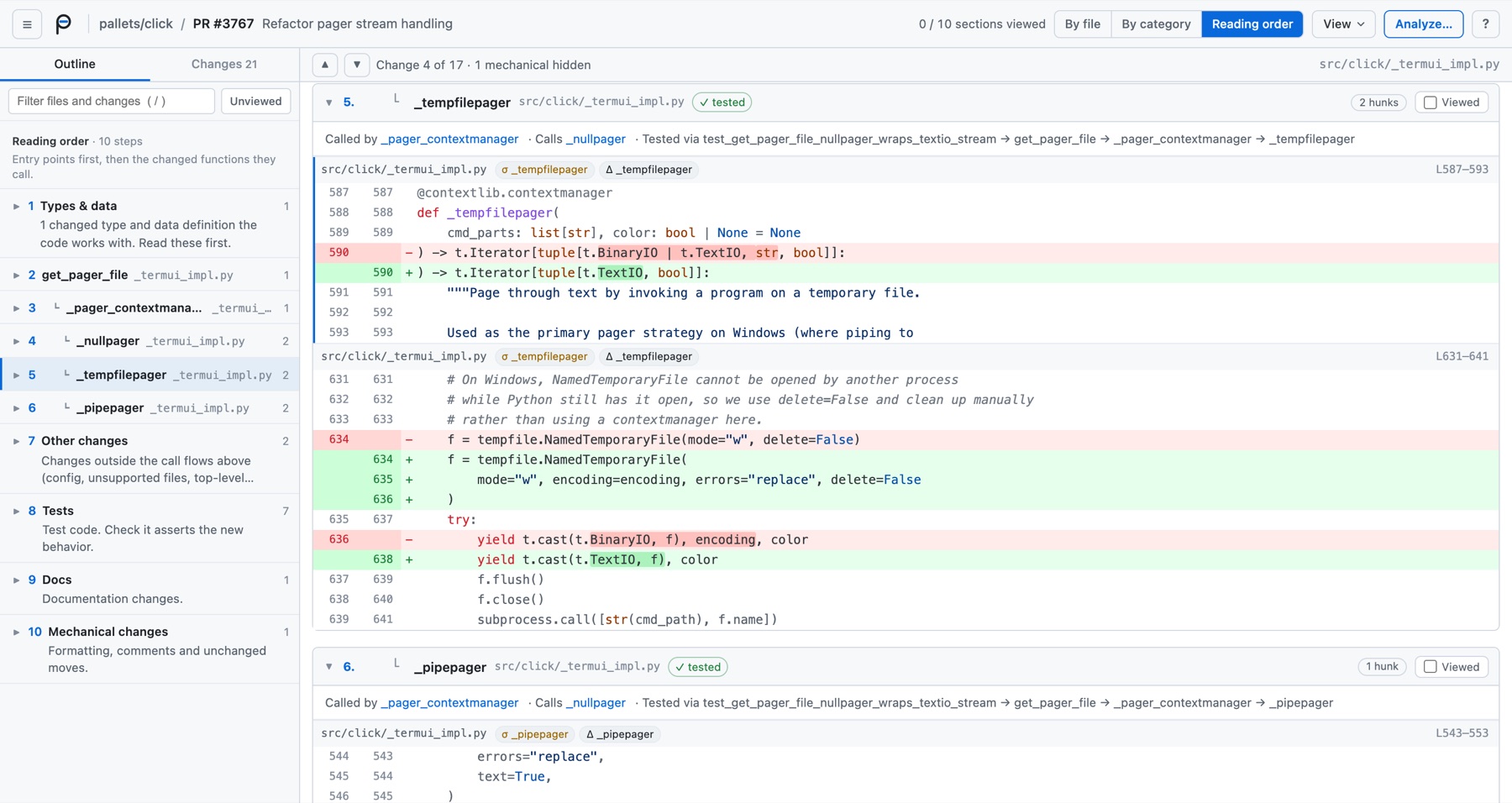Expand get_pager_file outline item
Image resolution: width=1512 pixels, height=803 pixels.
(16, 275)
